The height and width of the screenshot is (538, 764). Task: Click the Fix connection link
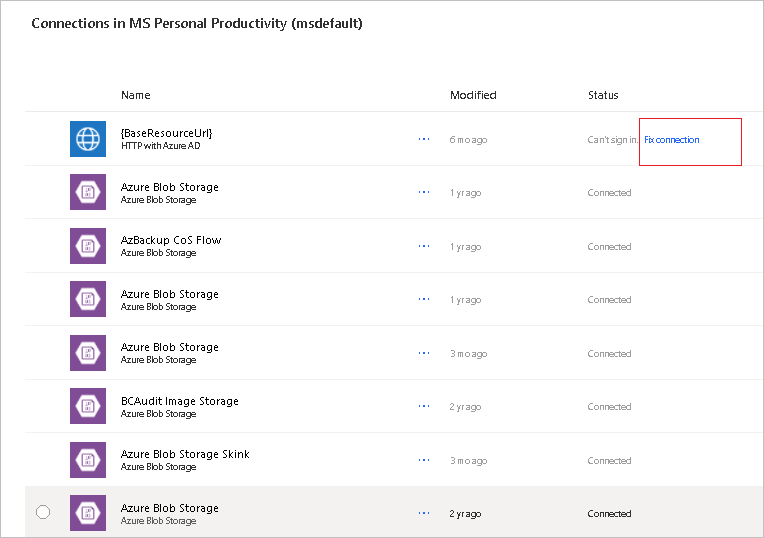coord(671,140)
